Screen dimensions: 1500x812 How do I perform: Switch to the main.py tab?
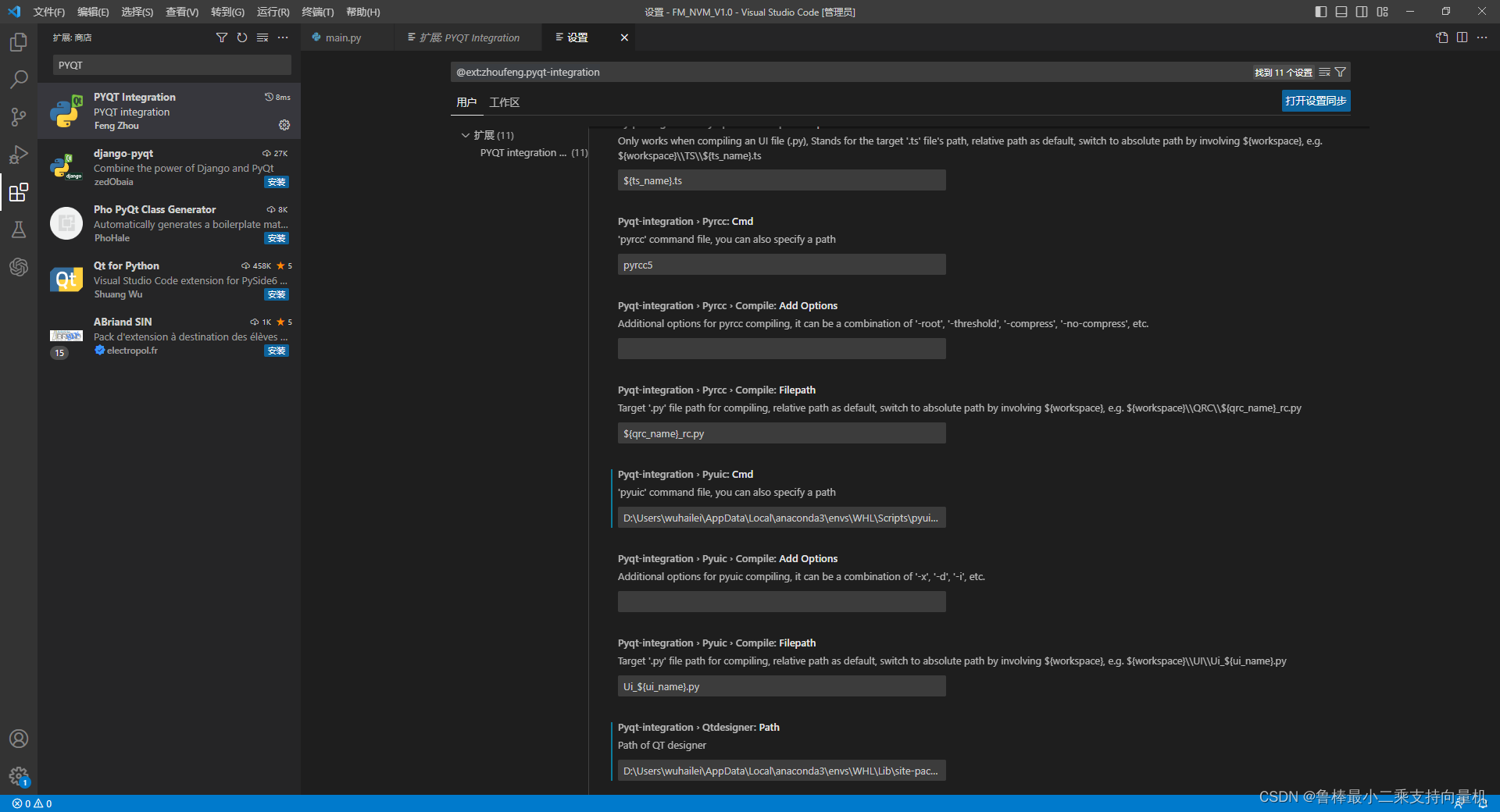click(343, 37)
